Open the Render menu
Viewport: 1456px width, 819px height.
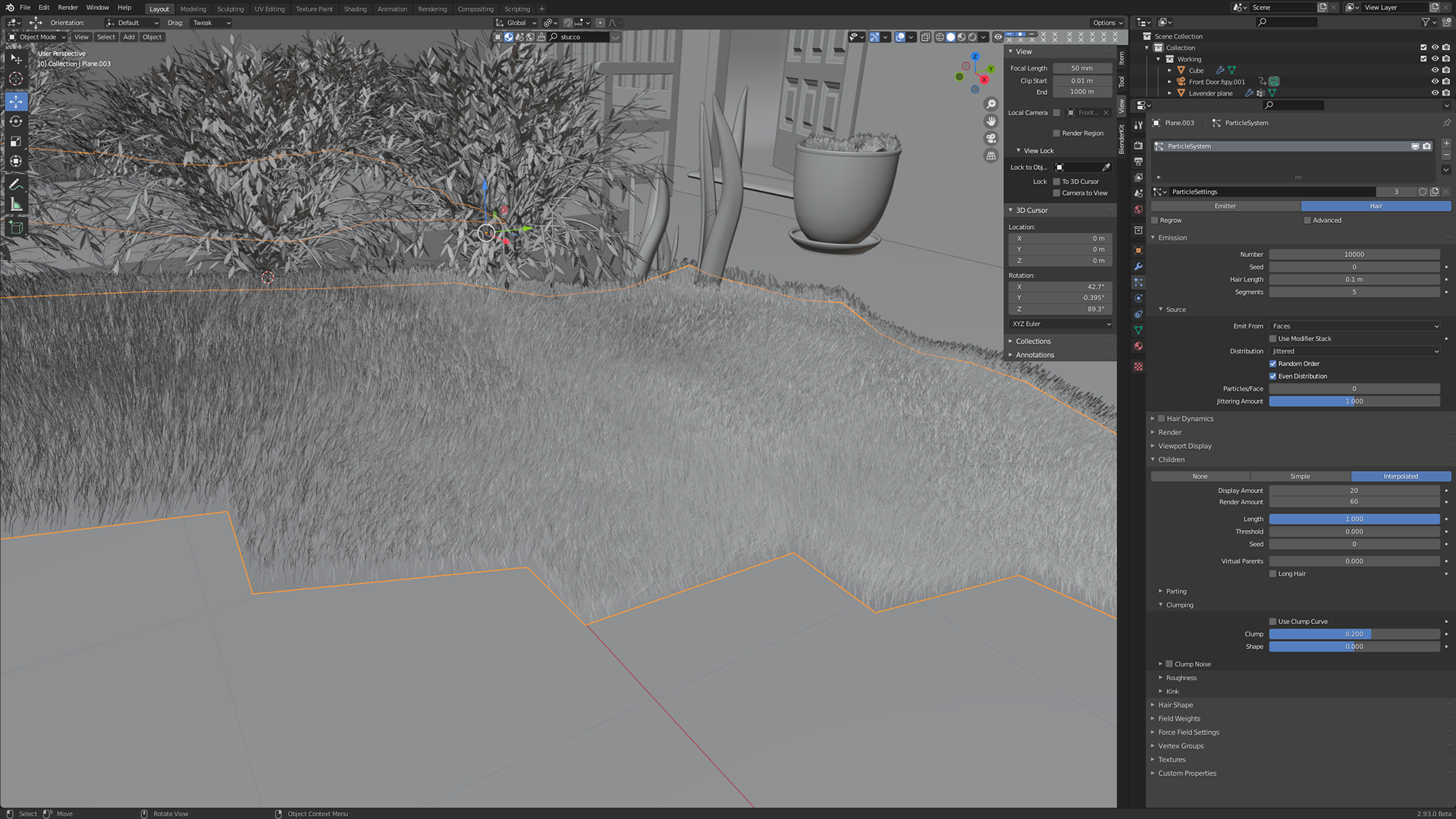[68, 8]
